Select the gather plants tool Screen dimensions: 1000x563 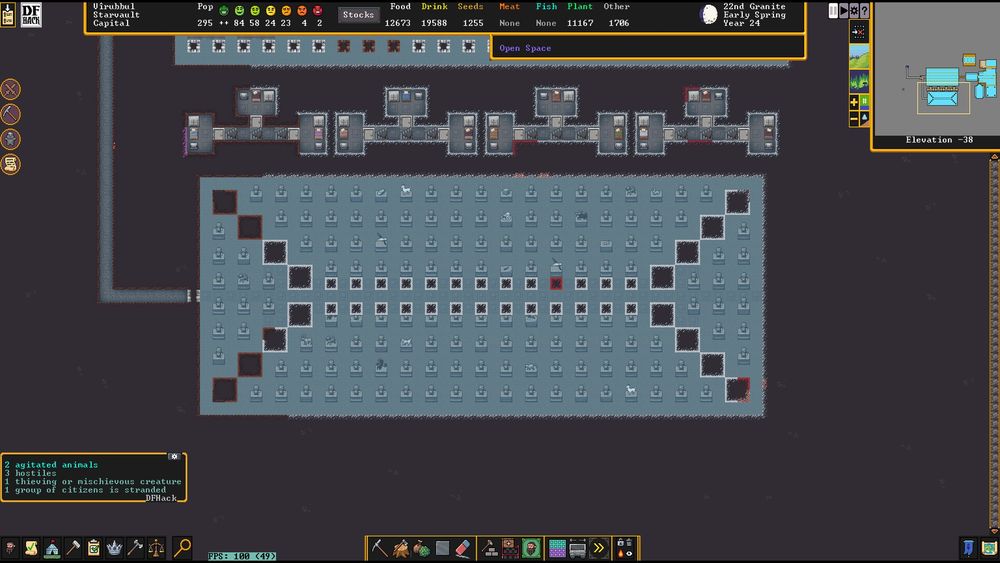422,548
